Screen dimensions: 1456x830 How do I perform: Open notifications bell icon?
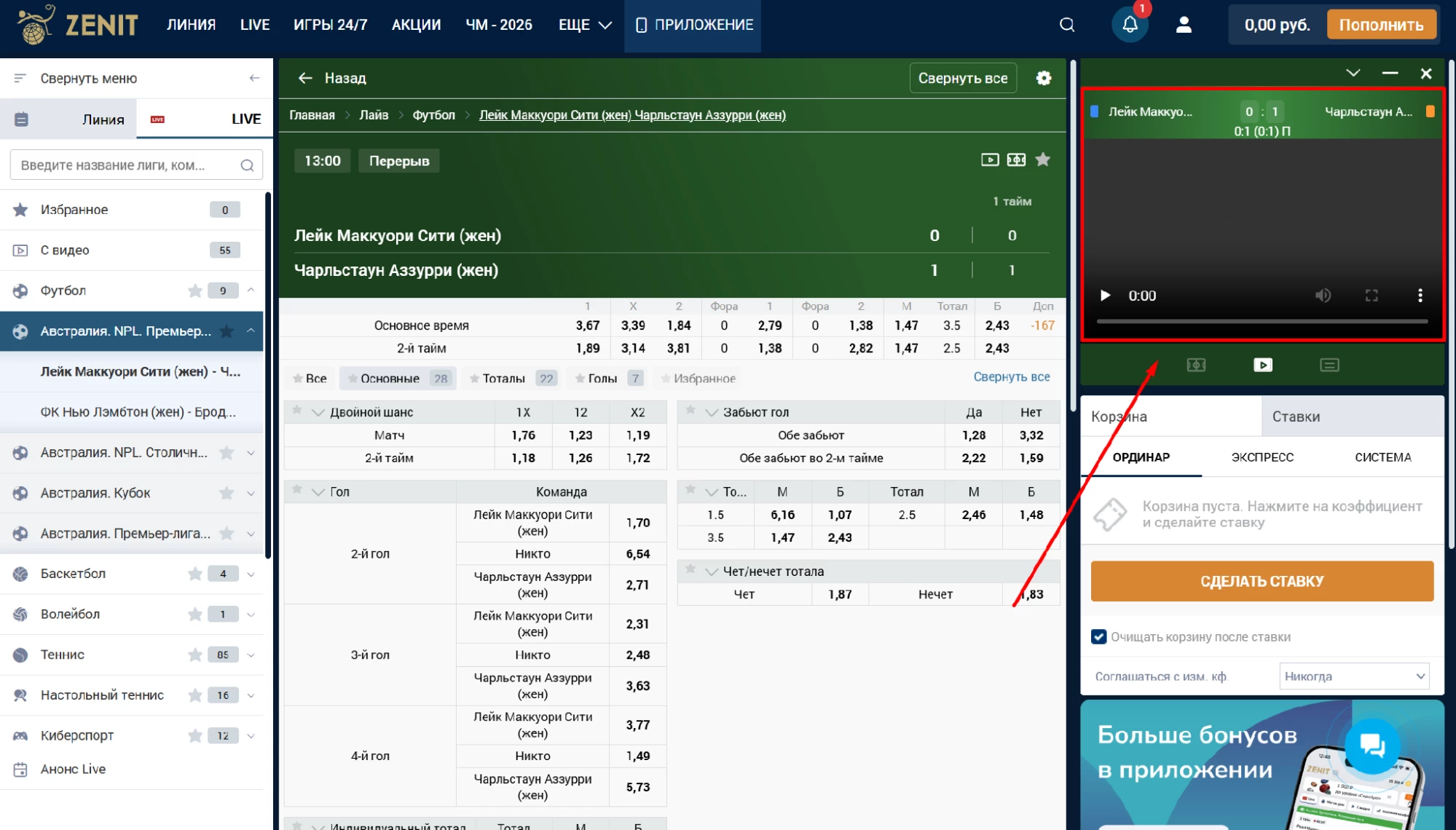coord(1130,25)
